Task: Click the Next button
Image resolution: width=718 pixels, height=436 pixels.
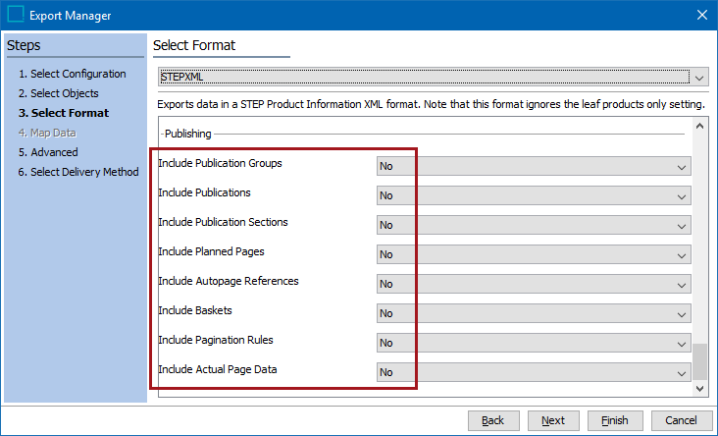Action: coord(553,420)
